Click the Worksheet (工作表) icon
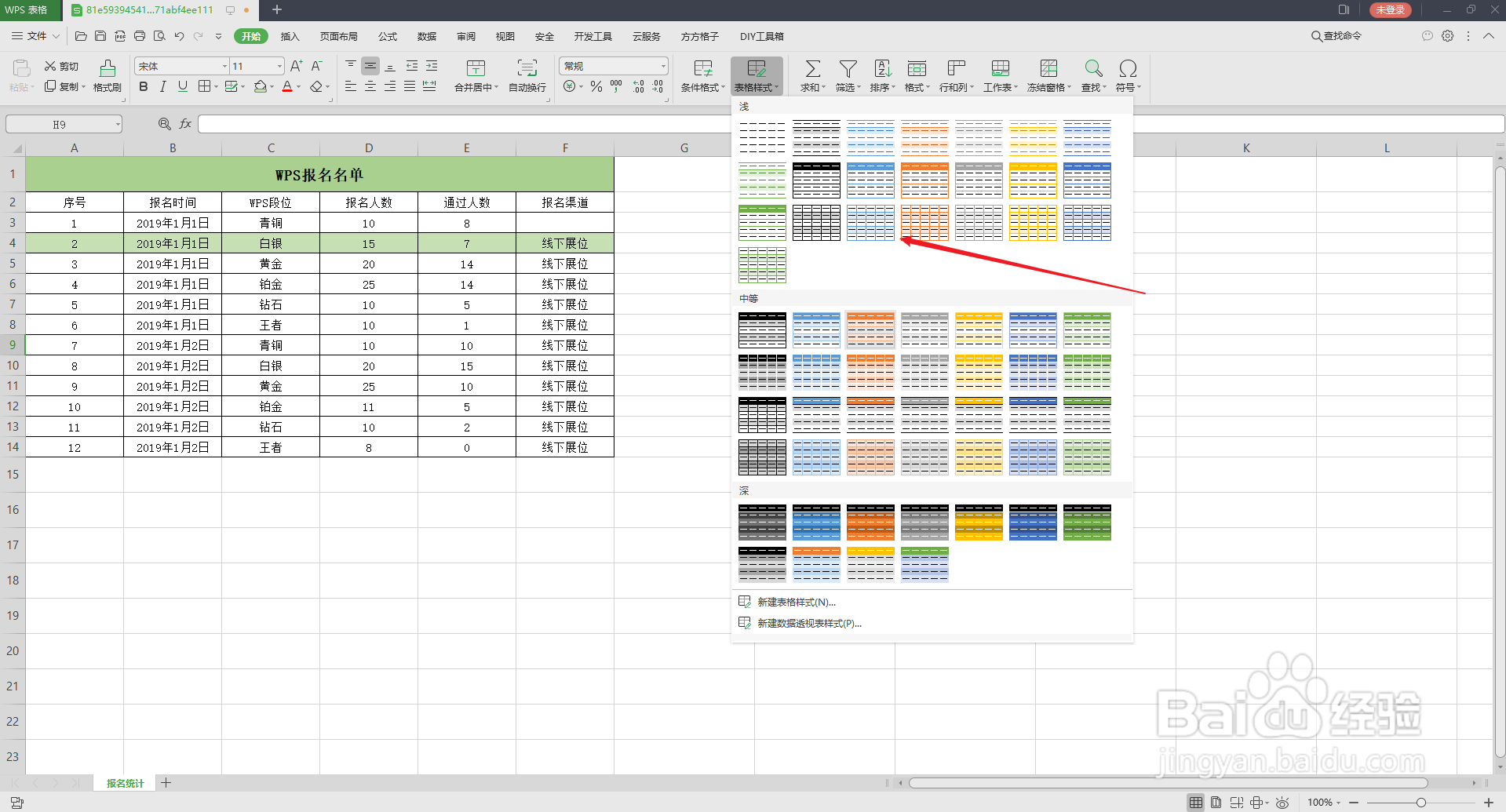Viewport: 1506px width, 812px height. (1000, 69)
